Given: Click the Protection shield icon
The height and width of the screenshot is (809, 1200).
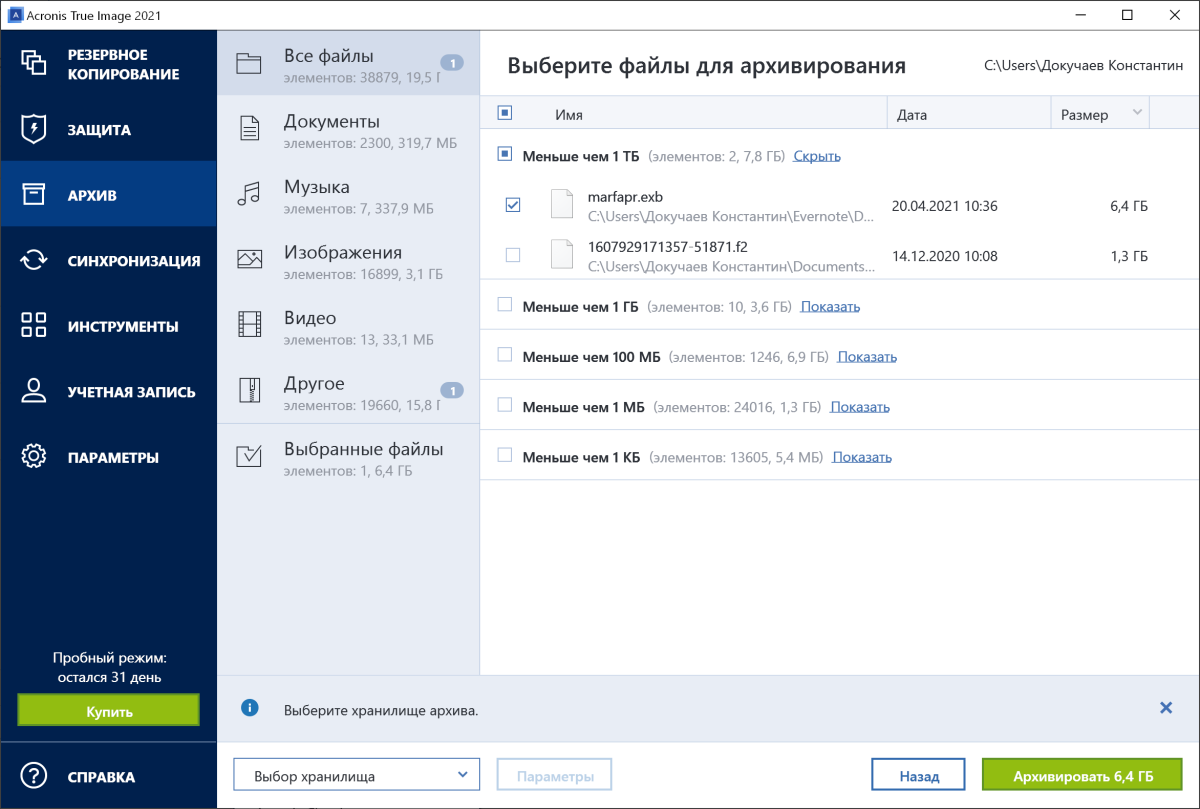Looking at the screenshot, I should [34, 129].
